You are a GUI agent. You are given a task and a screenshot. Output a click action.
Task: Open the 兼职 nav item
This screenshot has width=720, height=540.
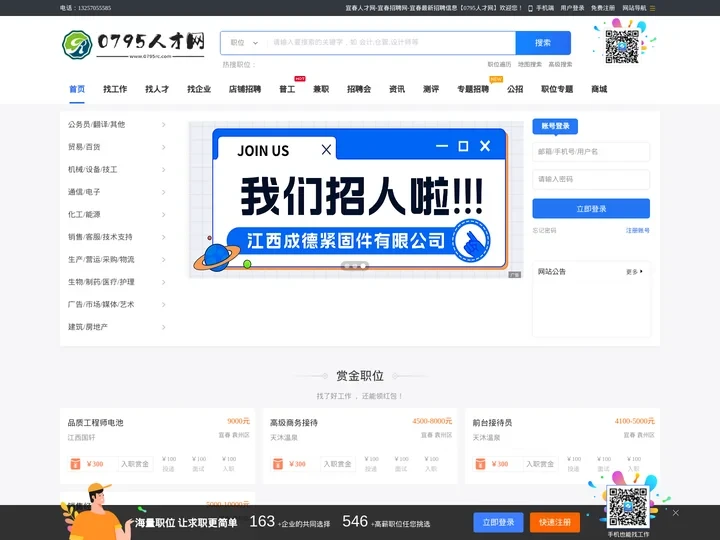click(x=321, y=89)
